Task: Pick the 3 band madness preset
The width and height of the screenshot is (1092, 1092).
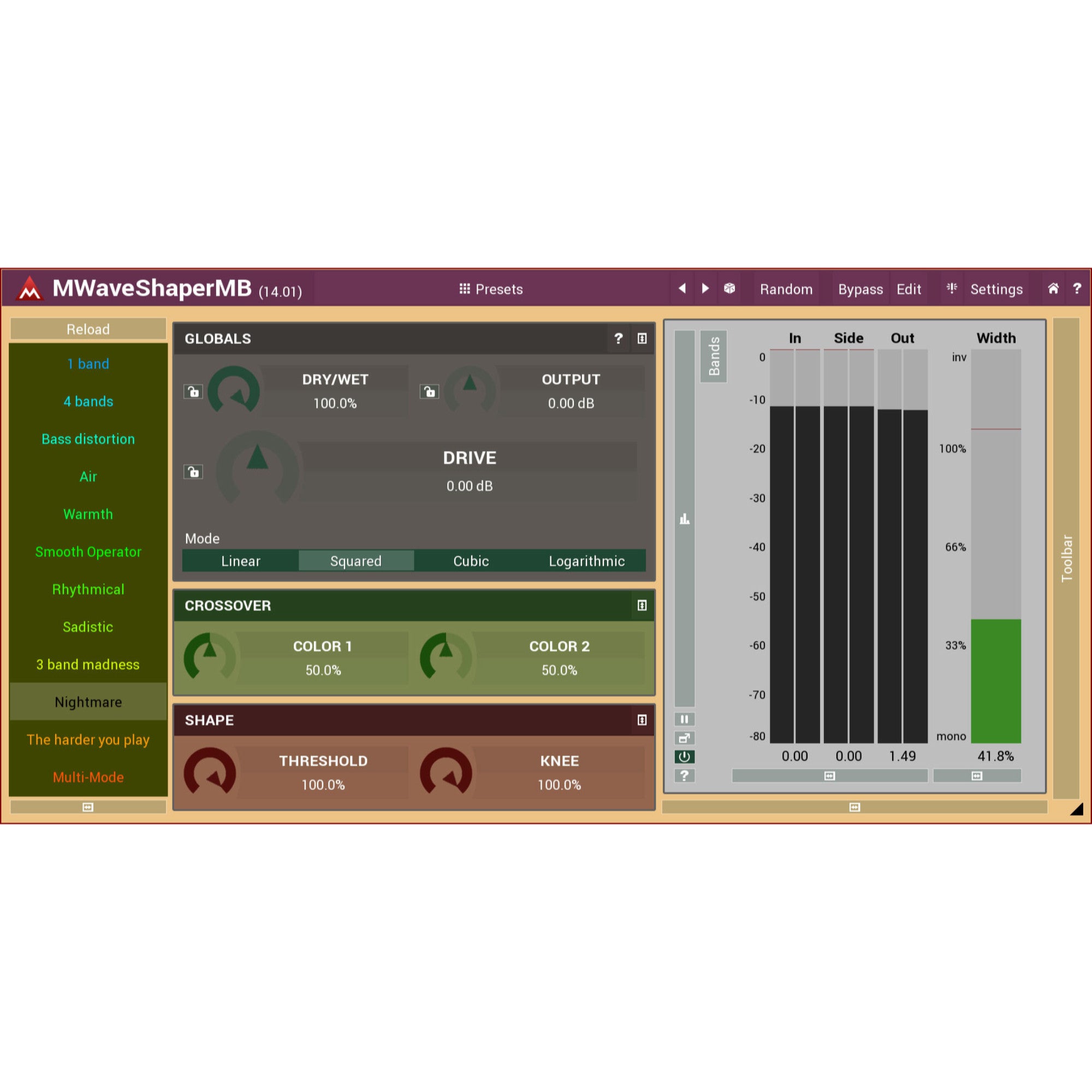Action: click(x=88, y=664)
